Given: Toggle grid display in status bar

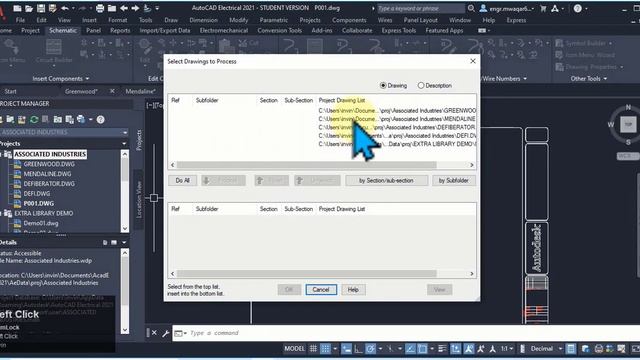Looking at the screenshot, I should pos(313,349).
